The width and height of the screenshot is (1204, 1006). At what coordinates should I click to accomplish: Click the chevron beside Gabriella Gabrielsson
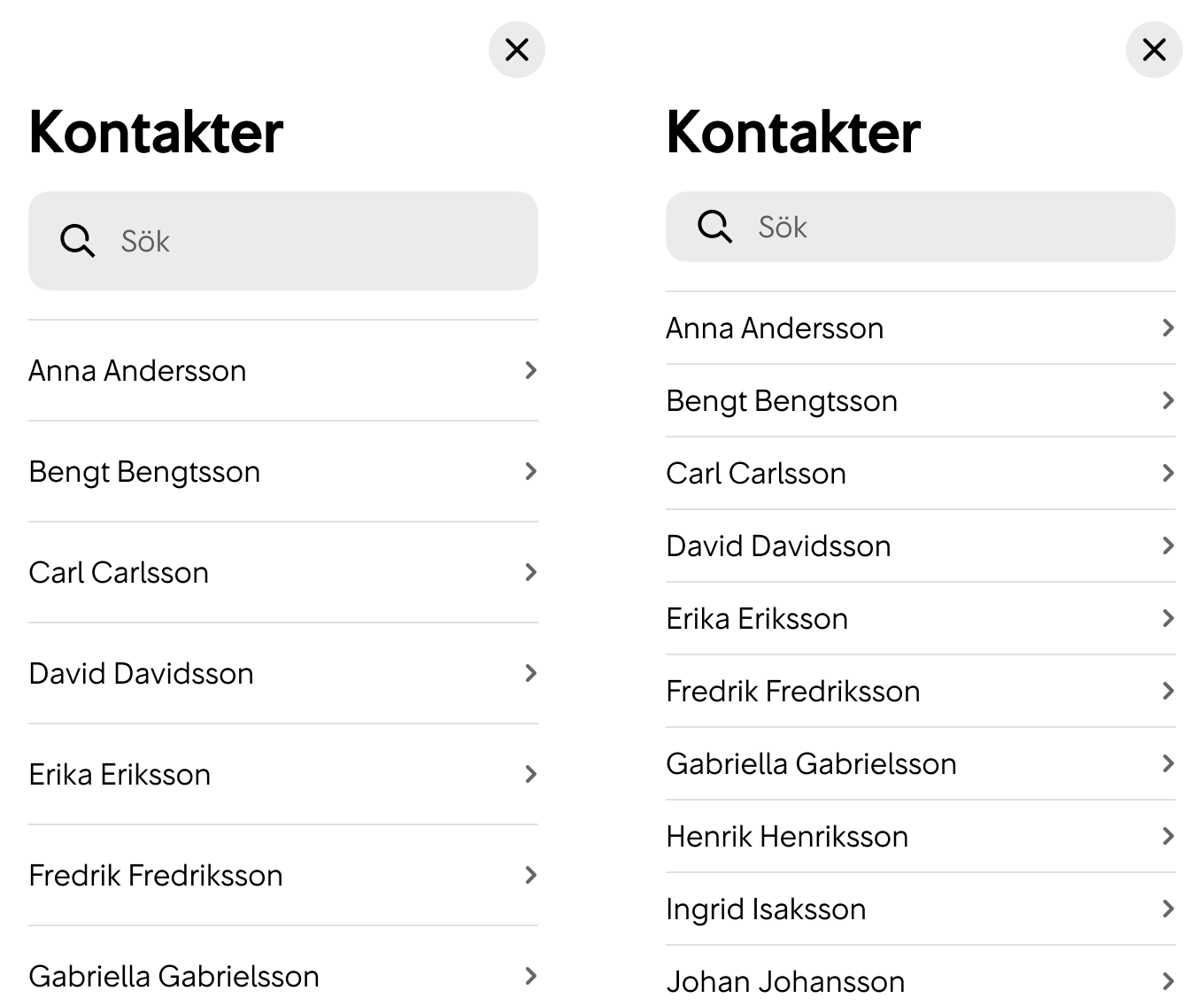pos(532,976)
